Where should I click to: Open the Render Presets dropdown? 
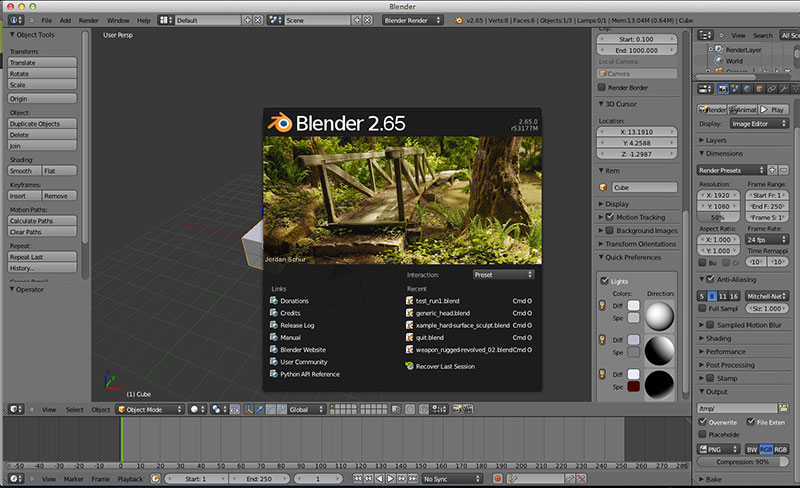(731, 170)
